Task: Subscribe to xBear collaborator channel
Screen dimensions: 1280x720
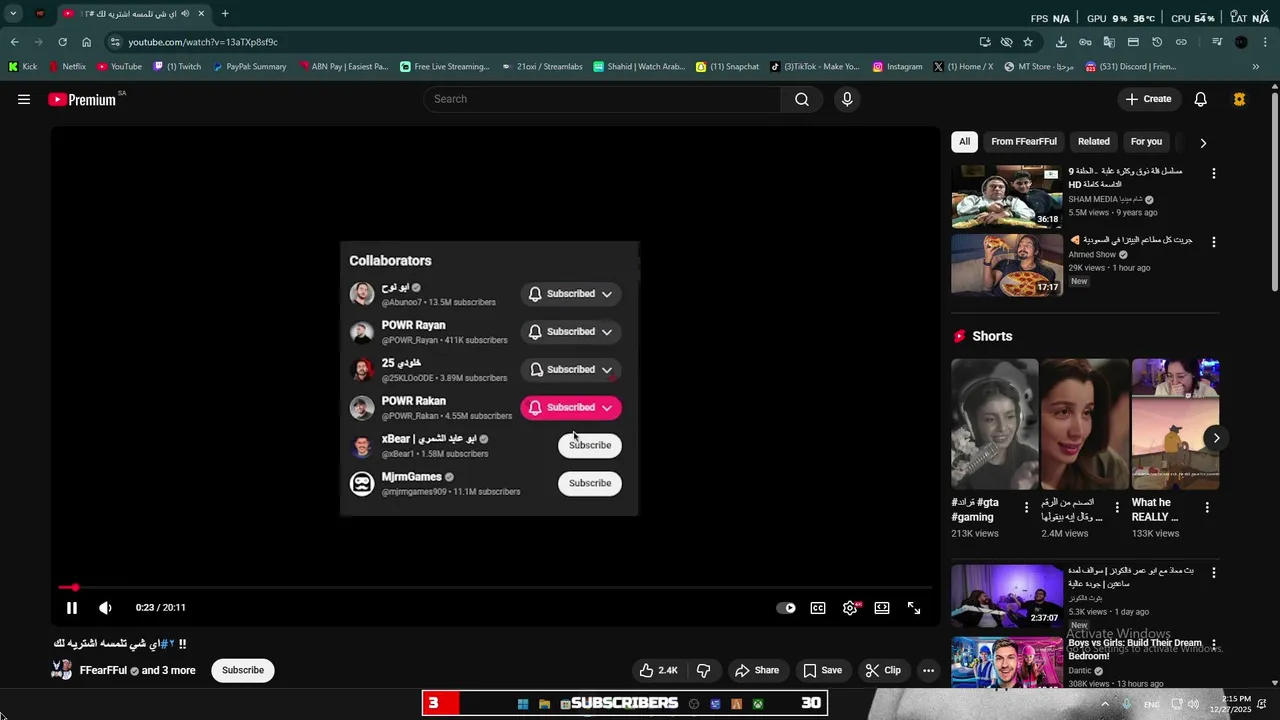Action: [590, 446]
